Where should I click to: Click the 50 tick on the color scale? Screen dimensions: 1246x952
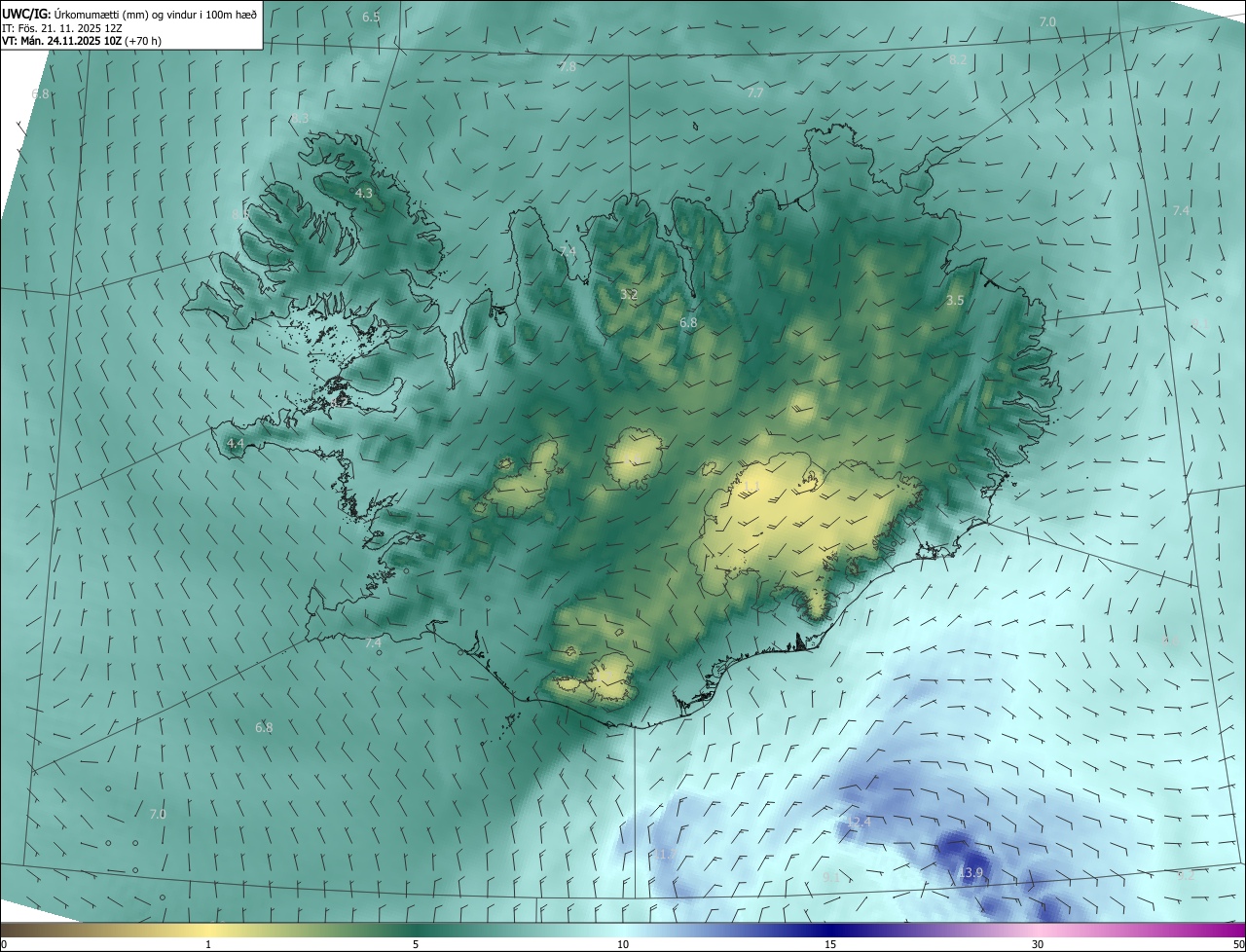click(x=1238, y=944)
